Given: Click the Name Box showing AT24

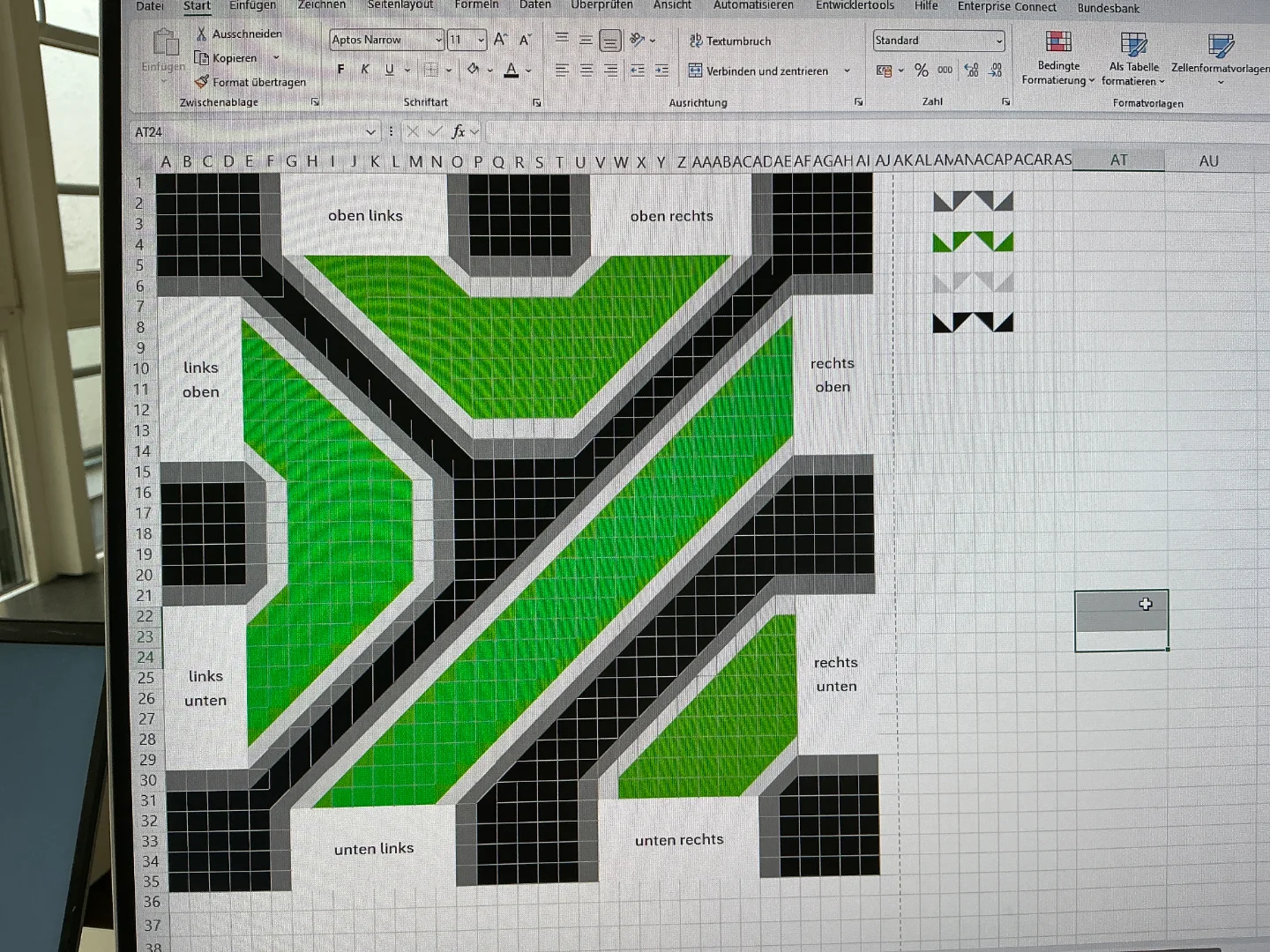Looking at the screenshot, I should (246, 132).
